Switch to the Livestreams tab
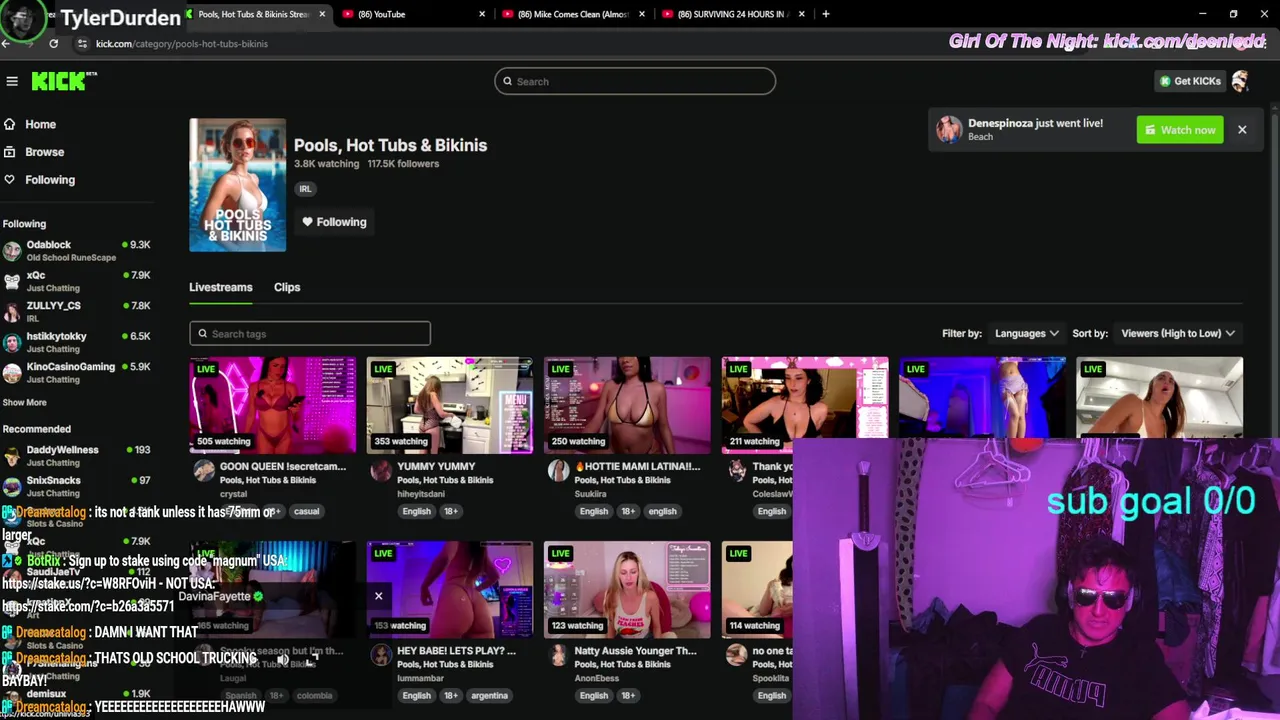The image size is (1280, 720). (221, 287)
